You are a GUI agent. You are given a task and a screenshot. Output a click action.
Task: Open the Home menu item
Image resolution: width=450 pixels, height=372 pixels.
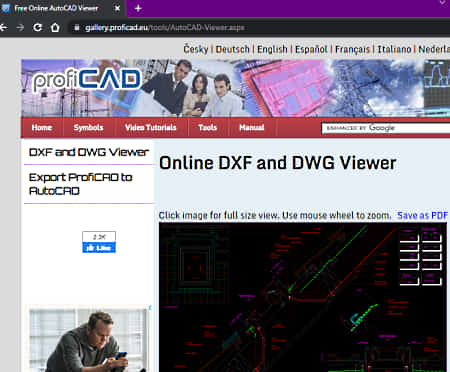[42, 127]
